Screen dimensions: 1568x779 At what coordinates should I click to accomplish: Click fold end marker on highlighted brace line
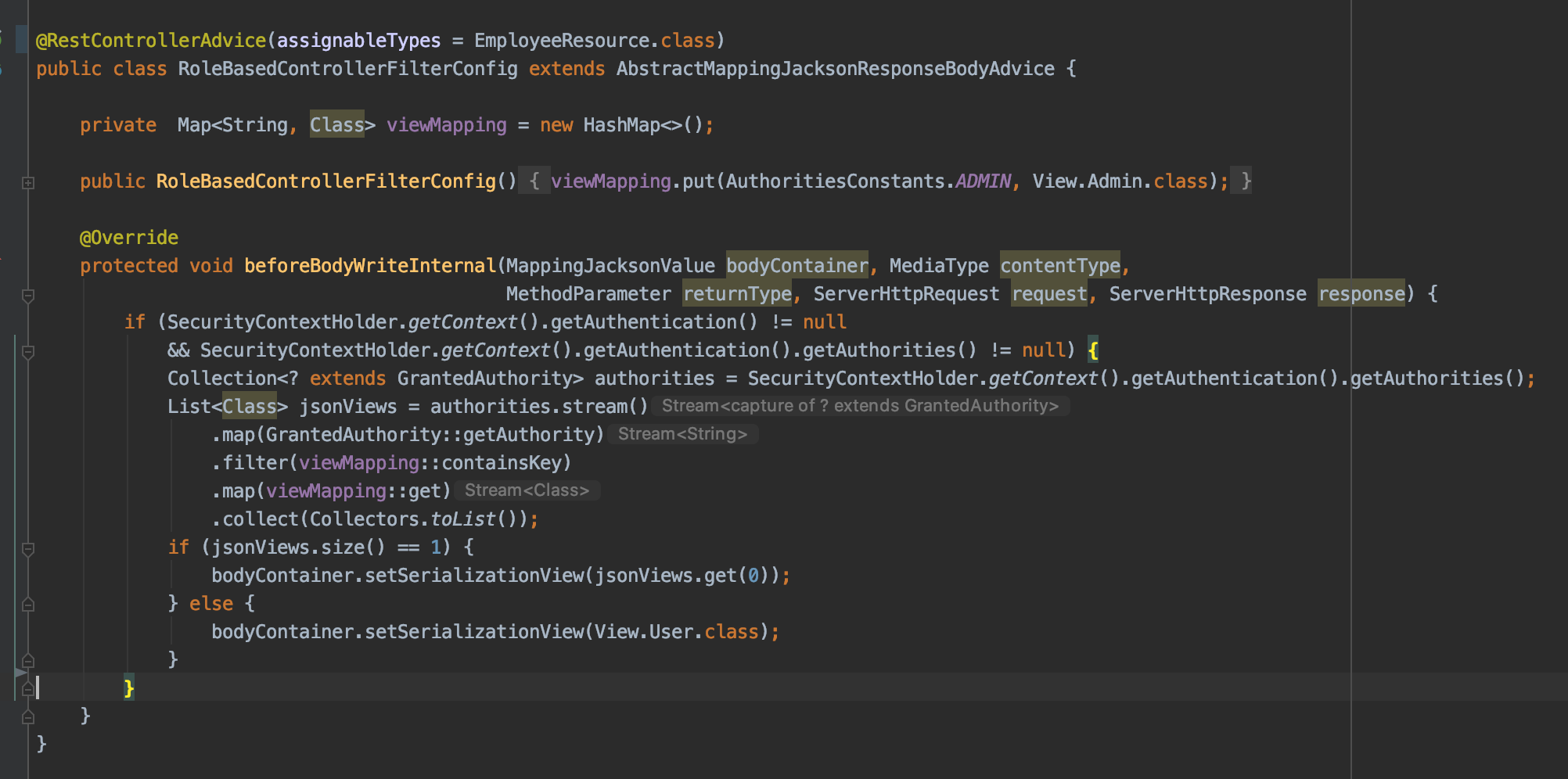click(x=28, y=688)
